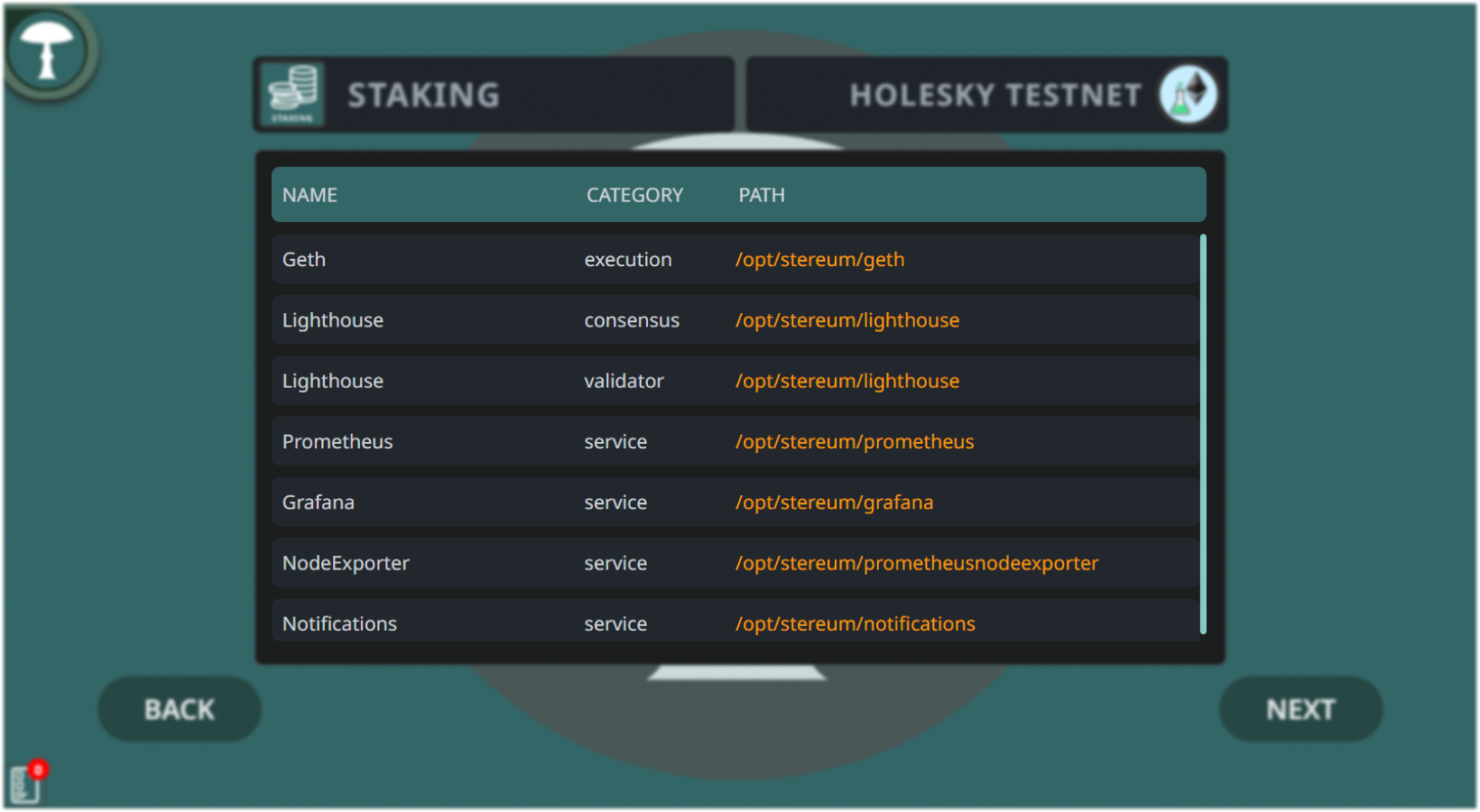Click the Stereum mushroom logo icon
Viewport: 1480px width, 812px height.
[x=47, y=51]
